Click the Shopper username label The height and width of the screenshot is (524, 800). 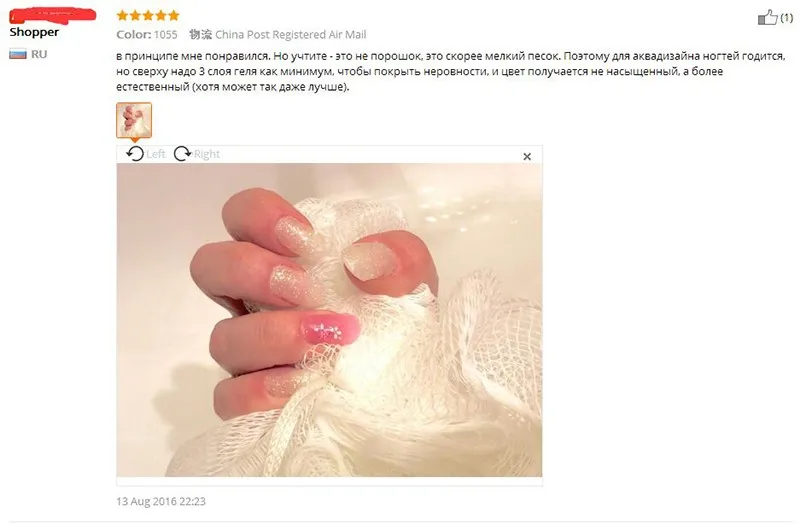click(x=34, y=32)
